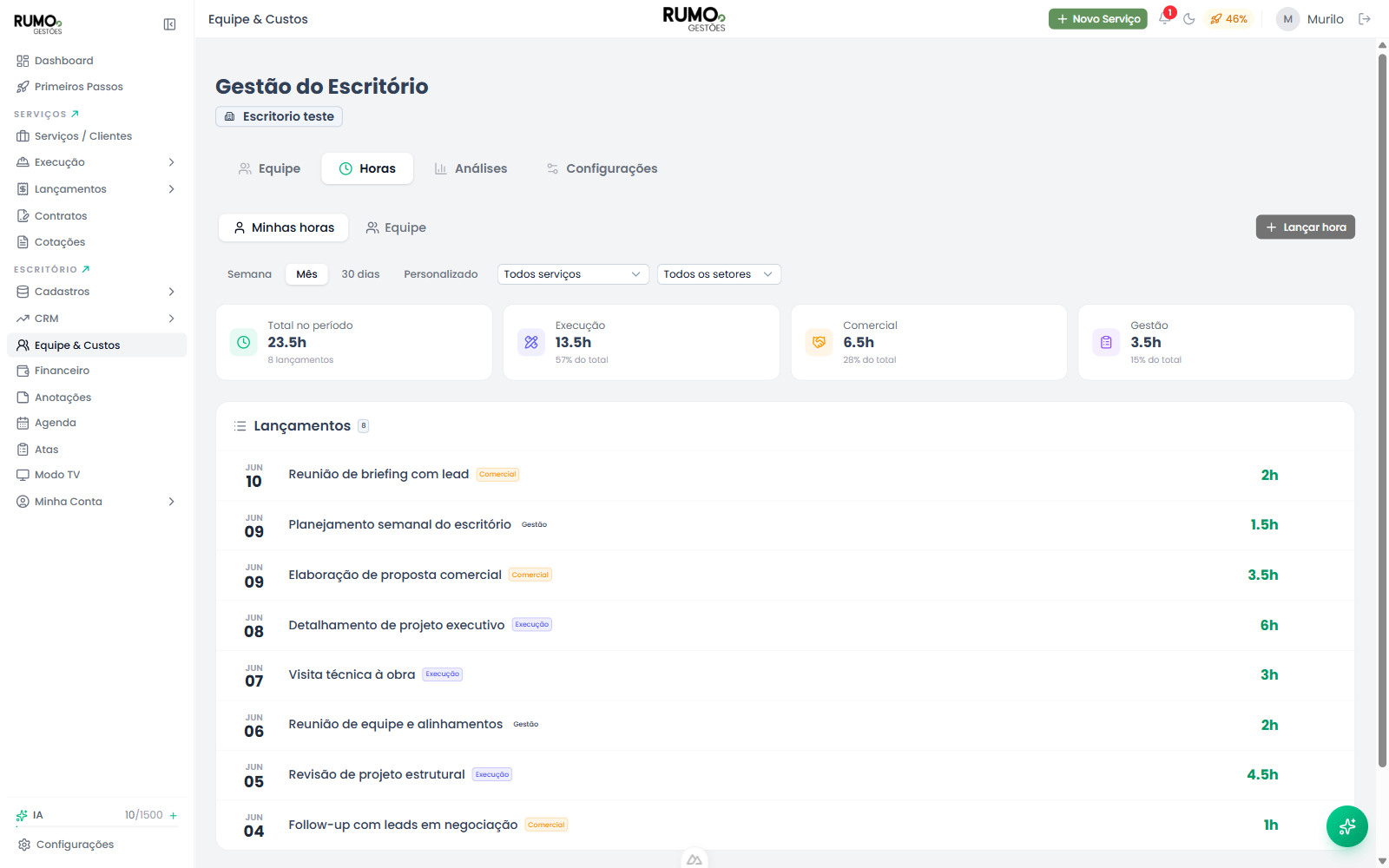Expand the Lançamentos sidebar submenu
Screen dimensions: 1389x868
click(x=172, y=189)
